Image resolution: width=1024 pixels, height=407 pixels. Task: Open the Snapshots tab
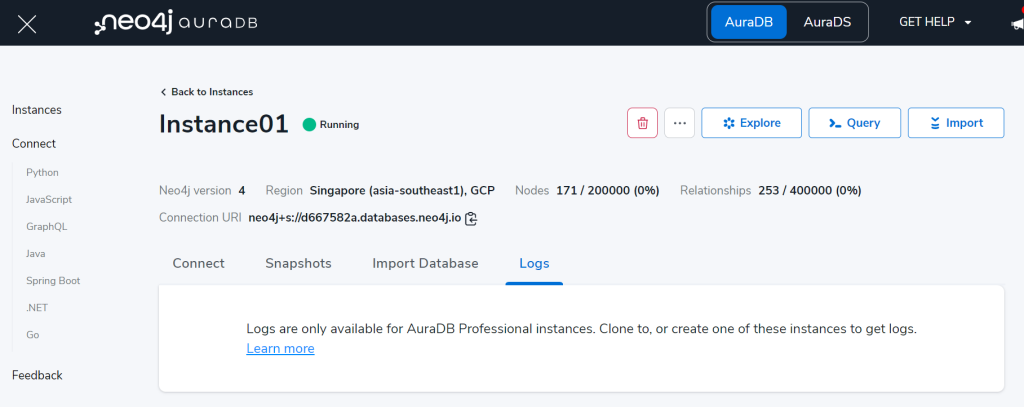(x=298, y=263)
